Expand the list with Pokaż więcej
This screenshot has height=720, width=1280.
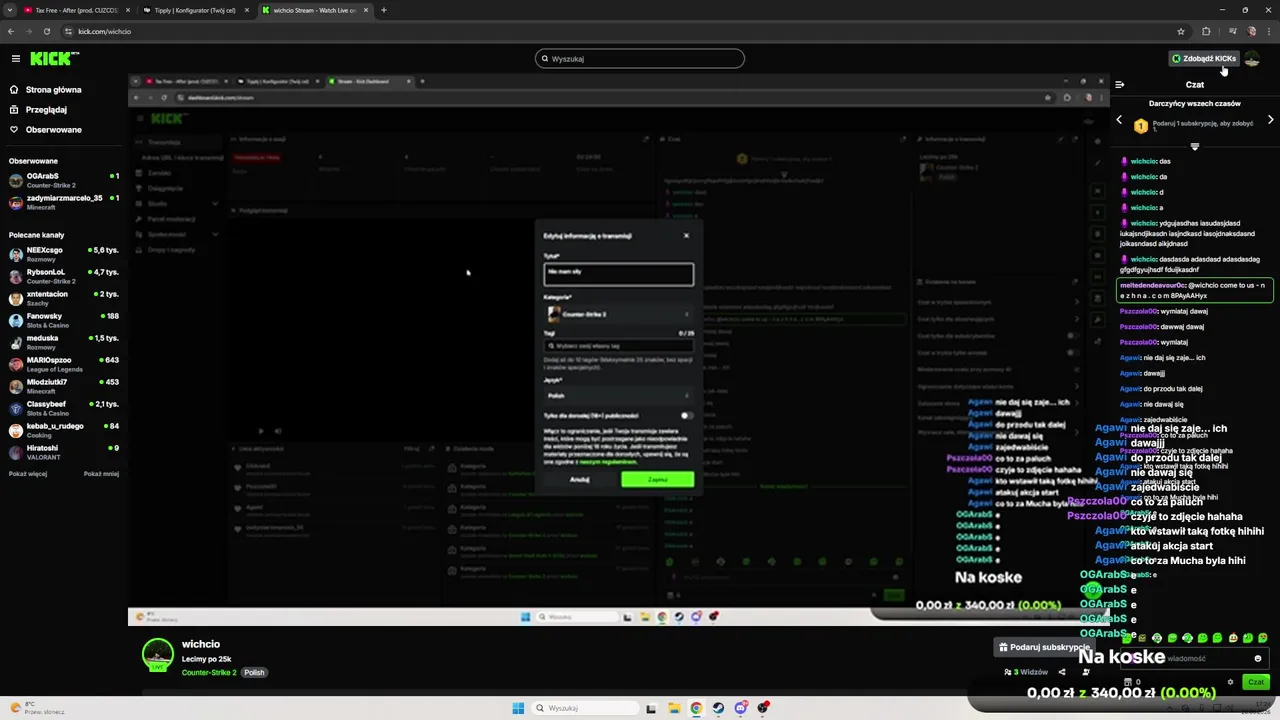click(28, 474)
